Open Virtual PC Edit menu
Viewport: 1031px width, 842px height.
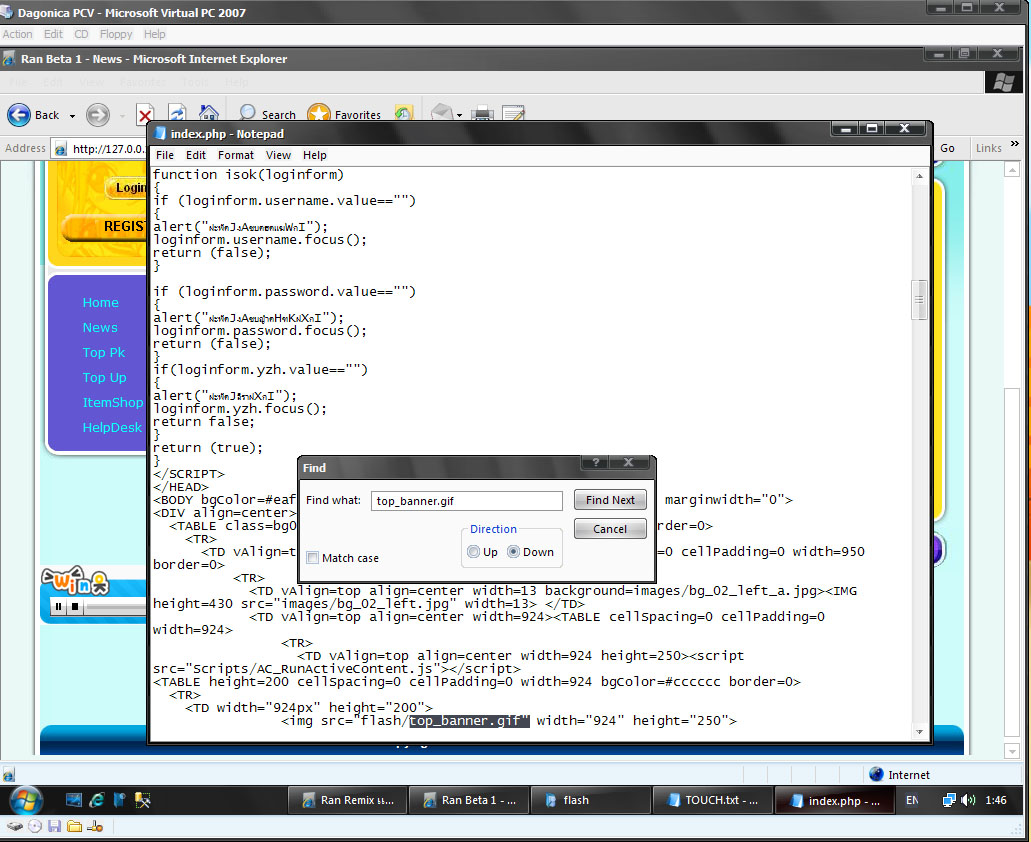point(53,34)
